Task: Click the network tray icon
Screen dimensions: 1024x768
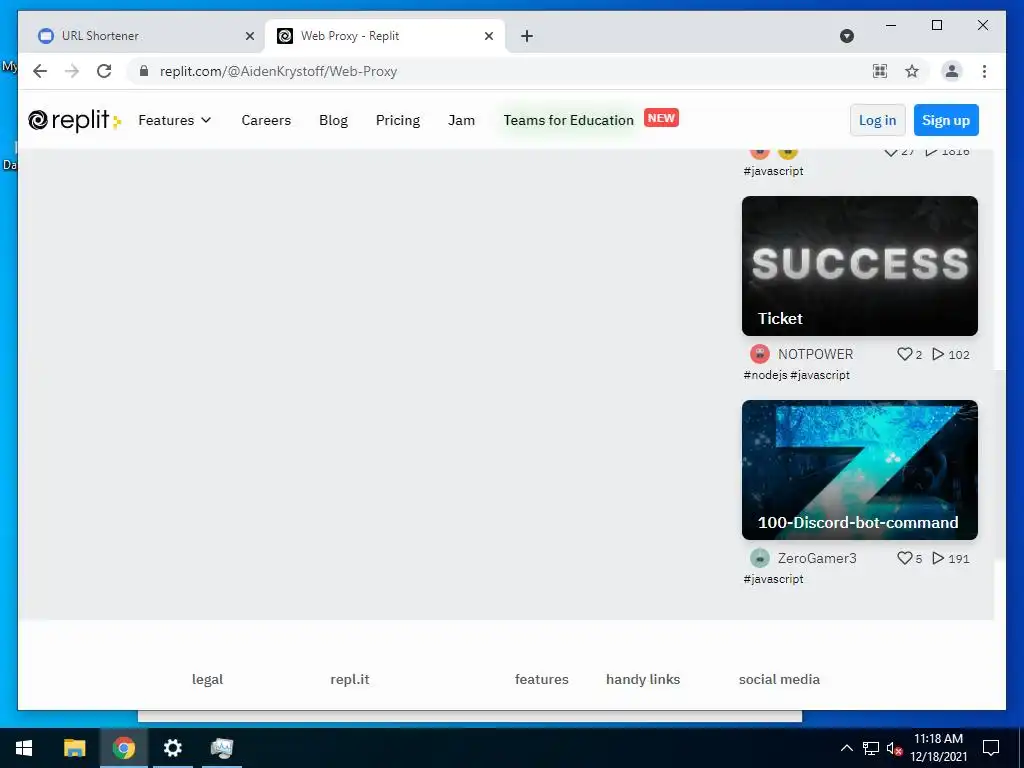Action: point(871,748)
